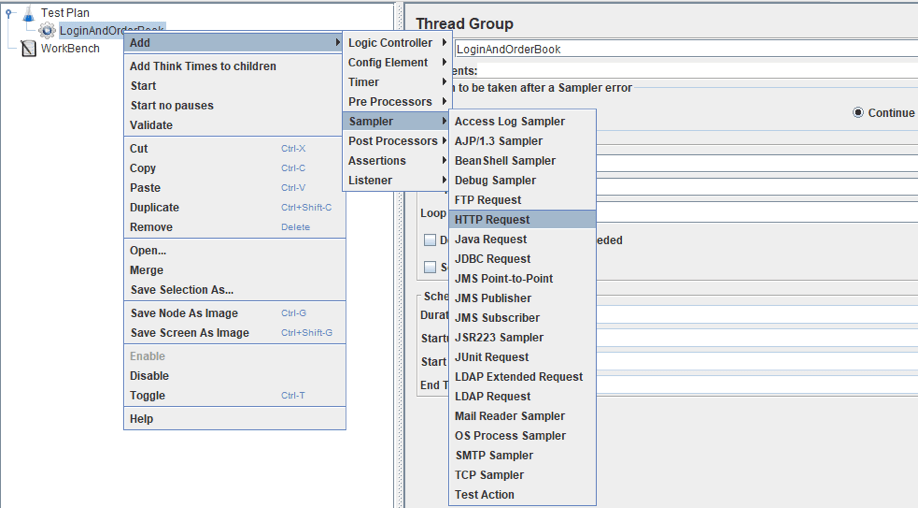
Task: Choose Open... from the context menu
Action: click(234, 250)
